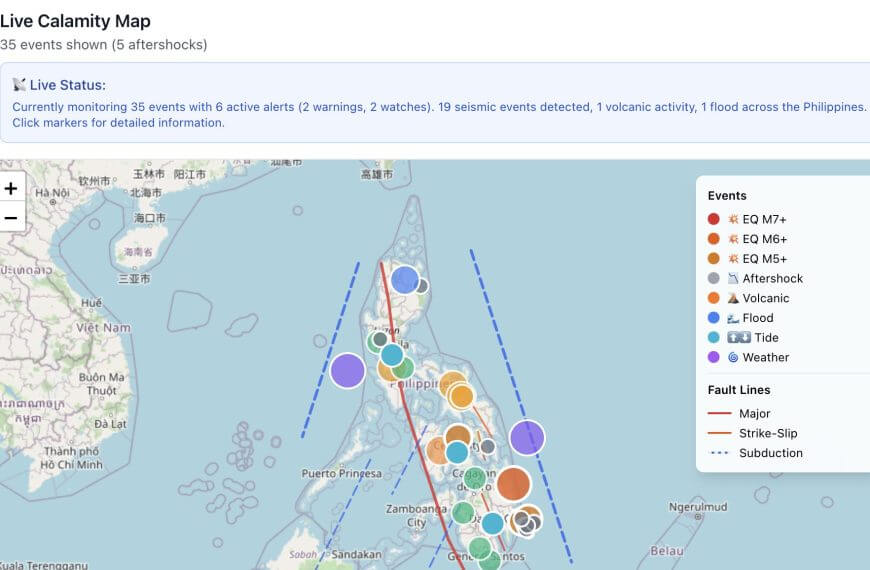Click 'Thành phố Hồ Chí Minh' map label
Image resolution: width=870 pixels, height=570 pixels.
[x=72, y=458]
